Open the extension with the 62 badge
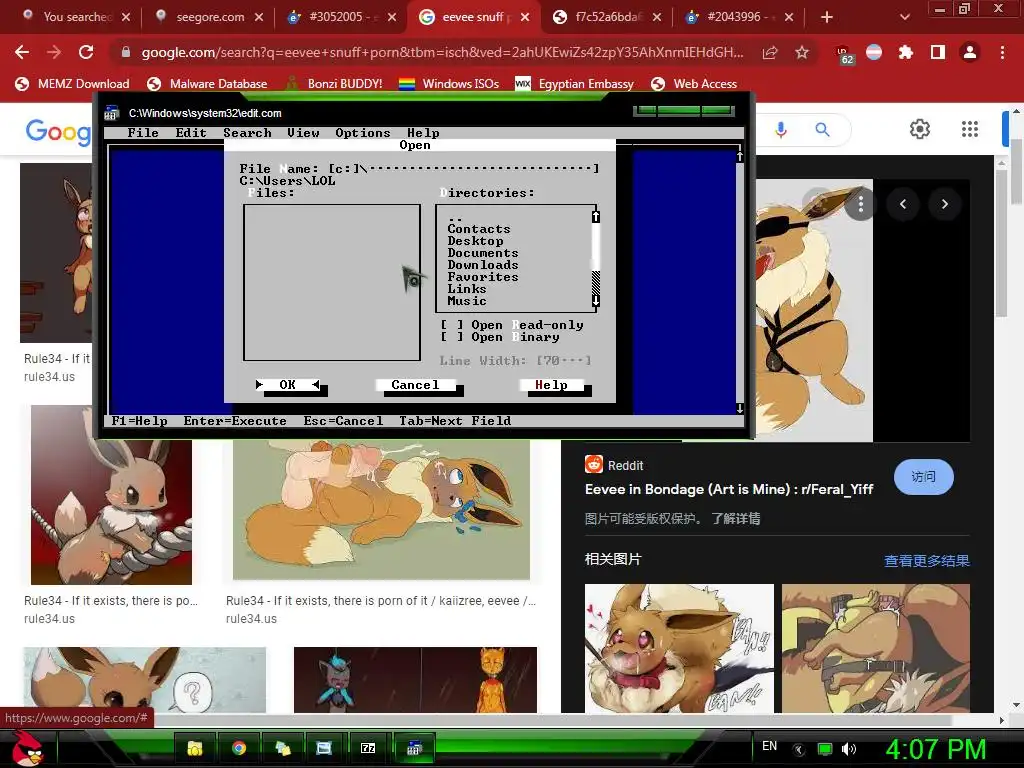The image size is (1024, 768). (844, 55)
